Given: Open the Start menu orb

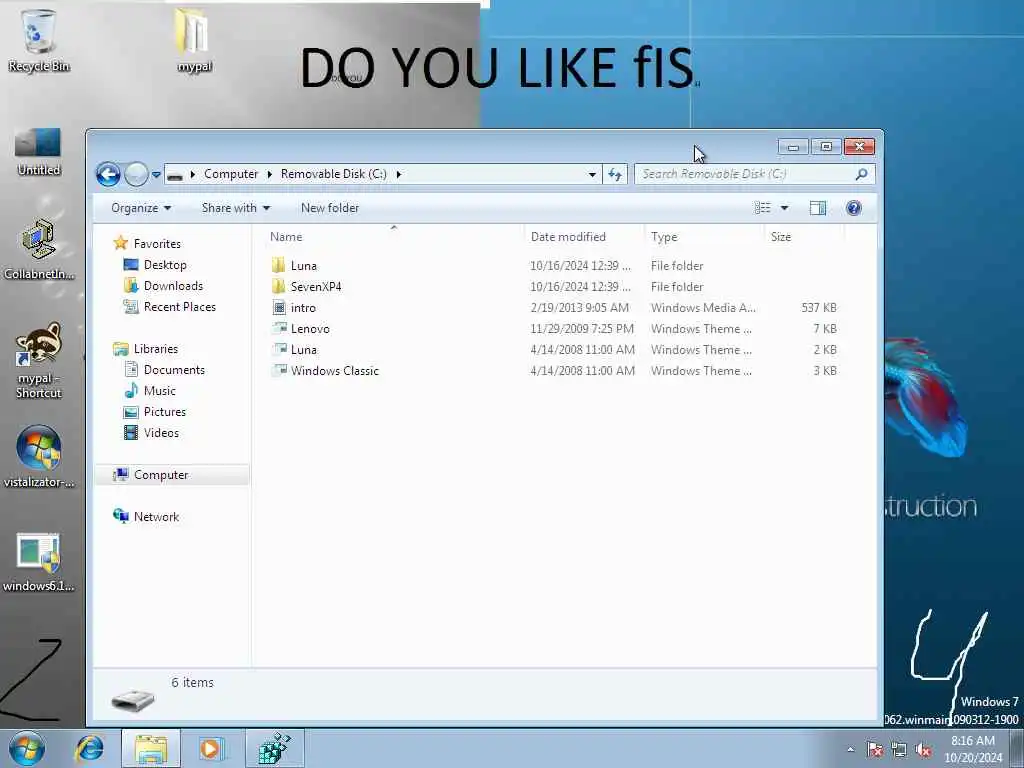Looking at the screenshot, I should click(27, 748).
